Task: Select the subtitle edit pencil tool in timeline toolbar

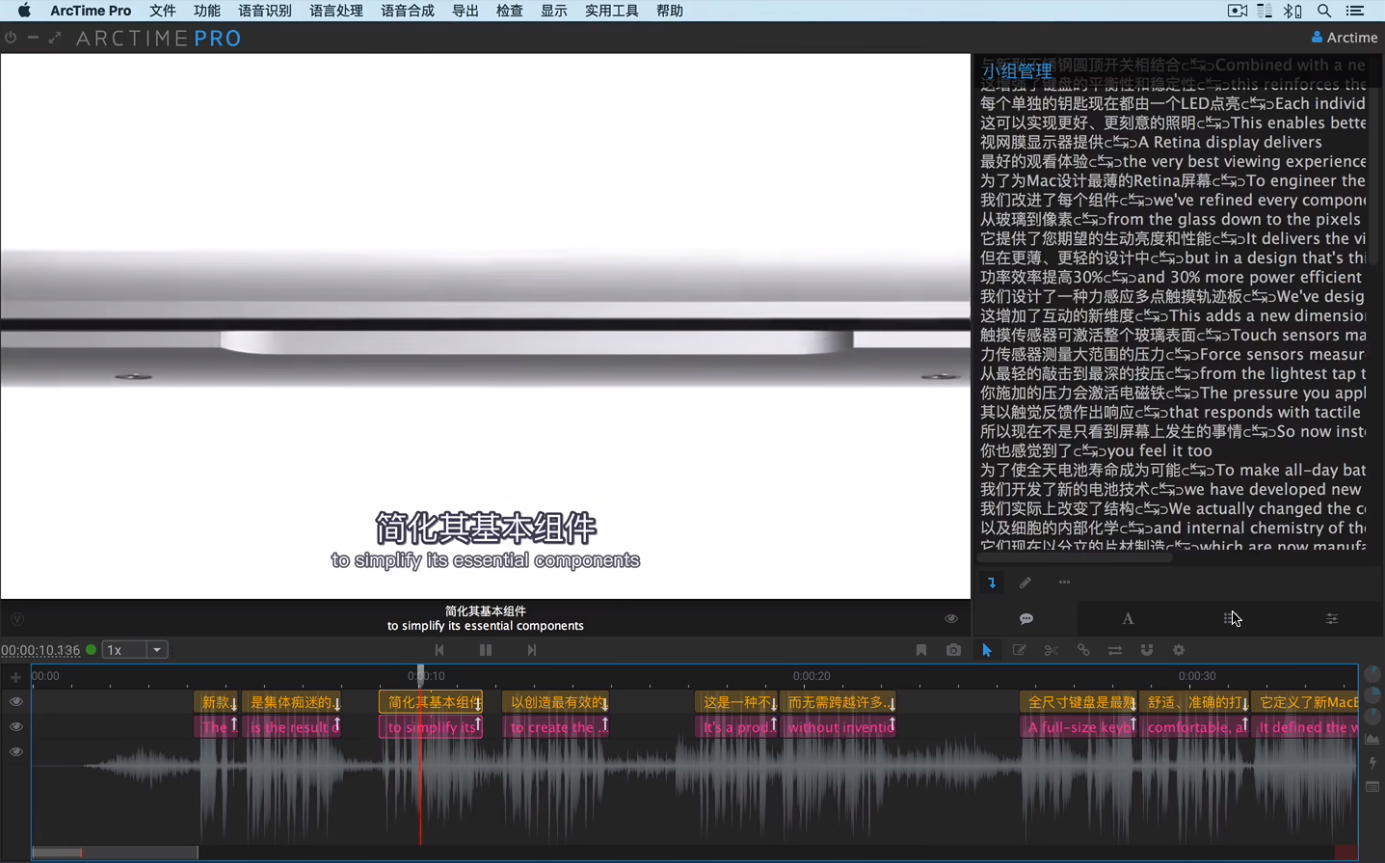Action: [1019, 650]
